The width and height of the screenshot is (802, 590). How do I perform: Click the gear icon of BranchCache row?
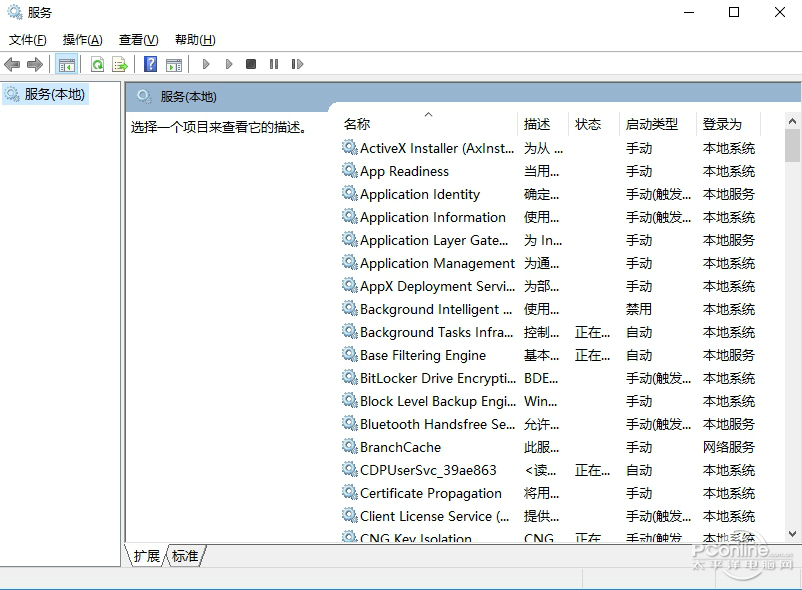pos(350,447)
